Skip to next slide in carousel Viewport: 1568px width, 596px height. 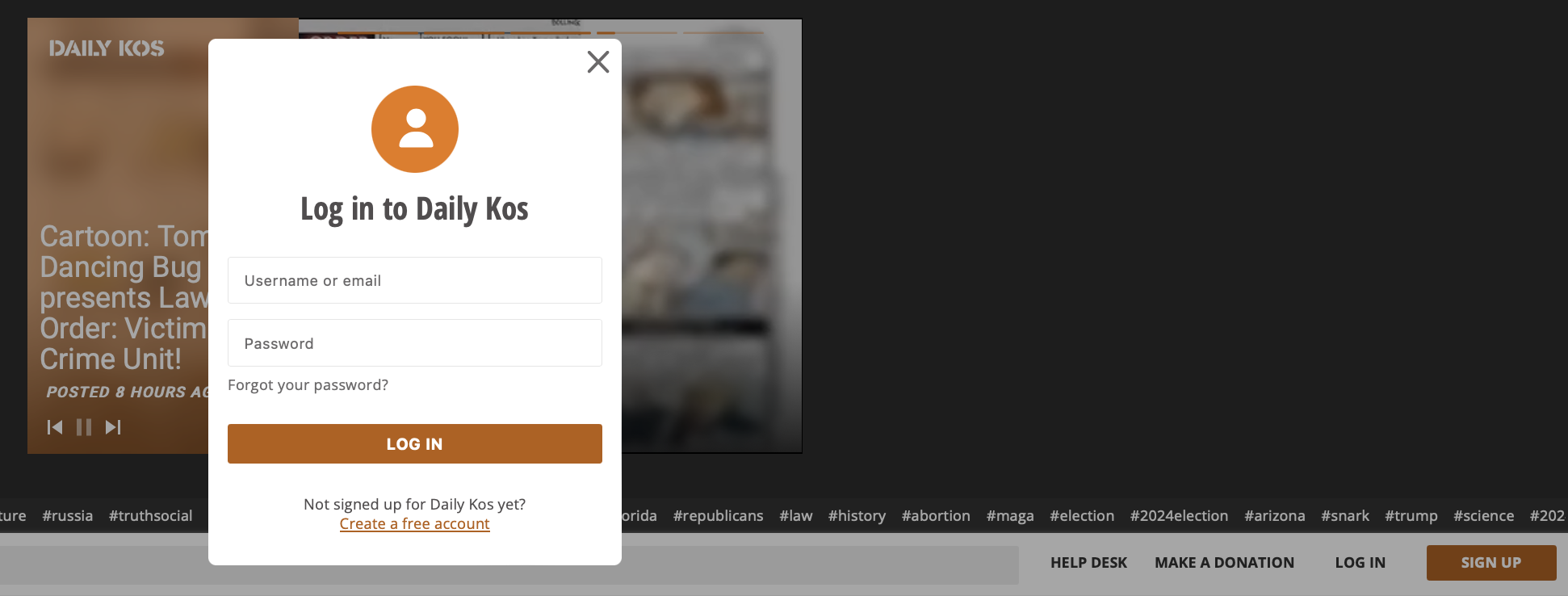(113, 427)
